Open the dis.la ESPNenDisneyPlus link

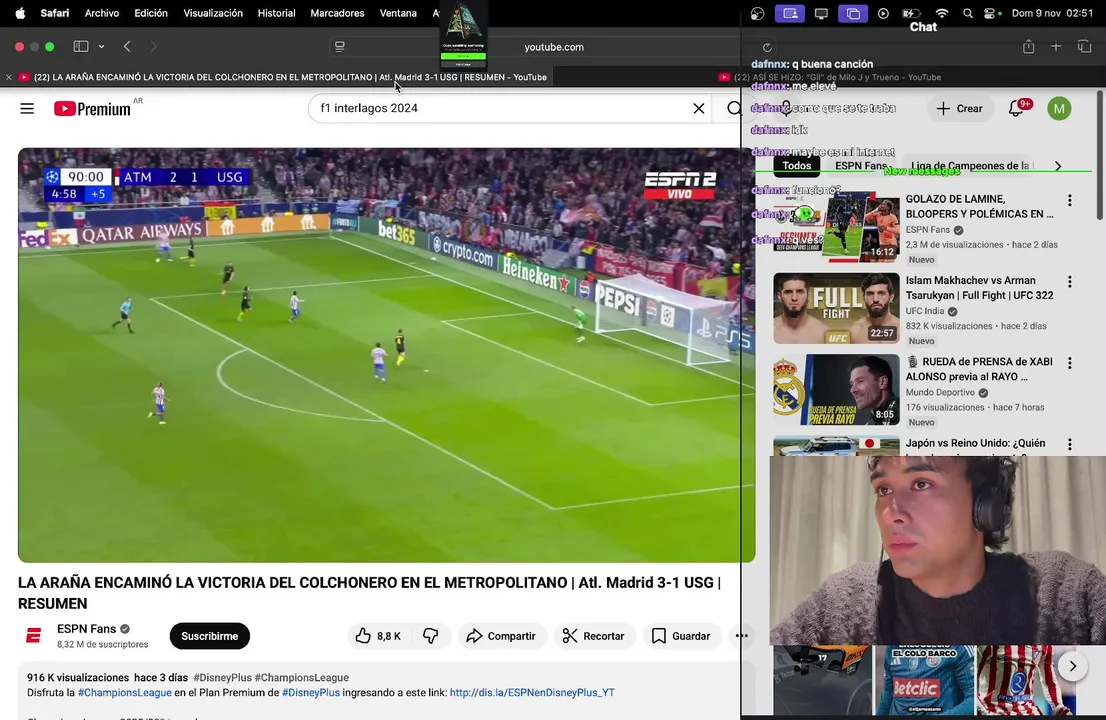click(x=532, y=693)
